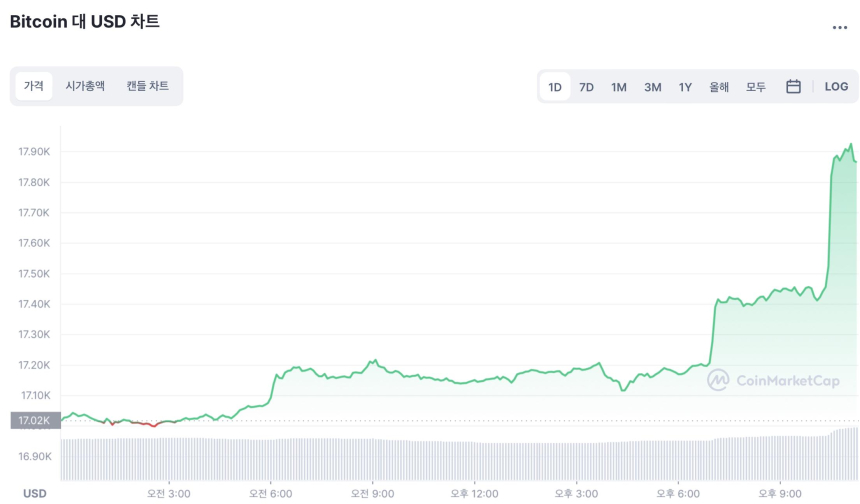Choose the 3M time range

tap(652, 87)
